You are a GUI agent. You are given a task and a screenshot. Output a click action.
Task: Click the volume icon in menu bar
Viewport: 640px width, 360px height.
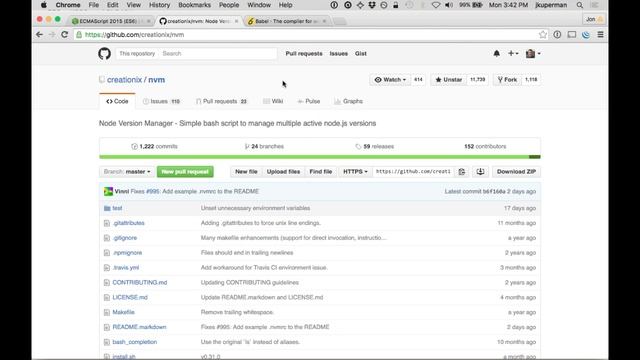(x=449, y=5)
